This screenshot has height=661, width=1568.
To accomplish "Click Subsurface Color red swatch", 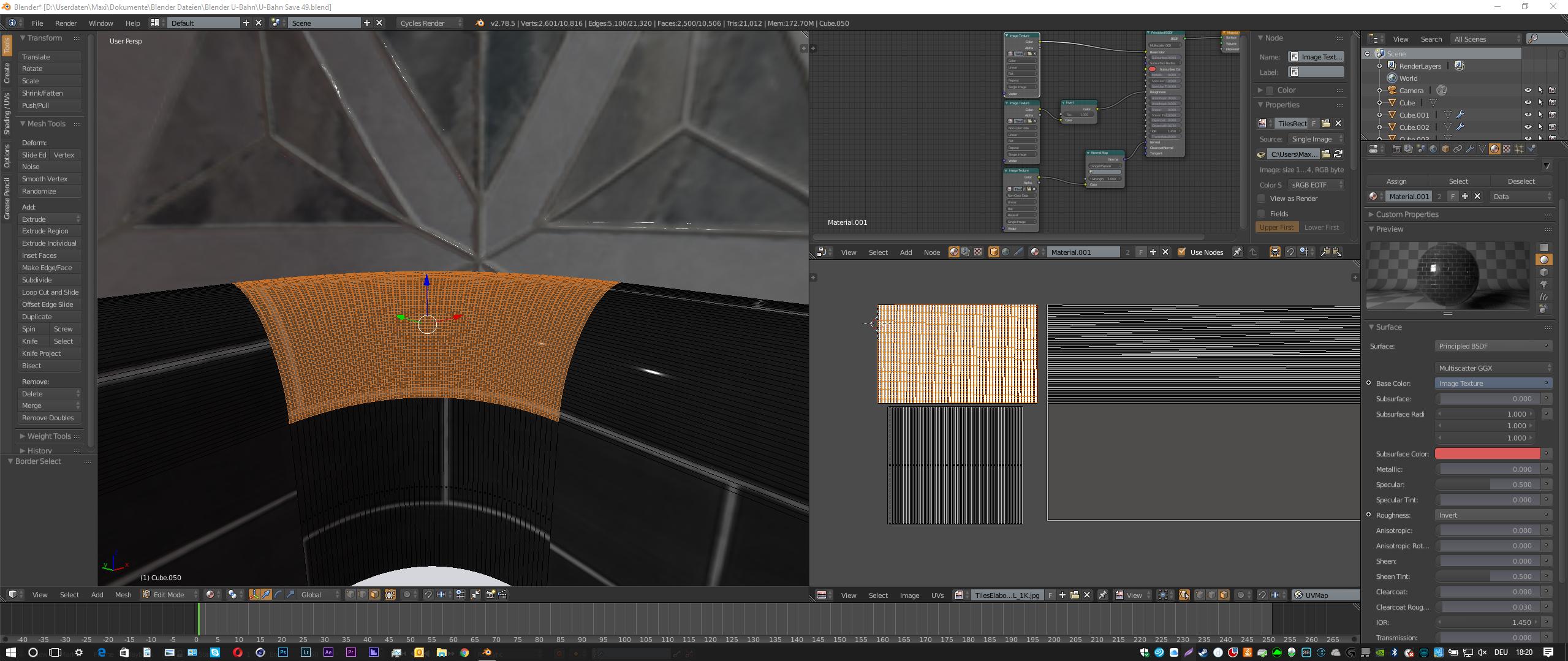I will pyautogui.click(x=1487, y=454).
